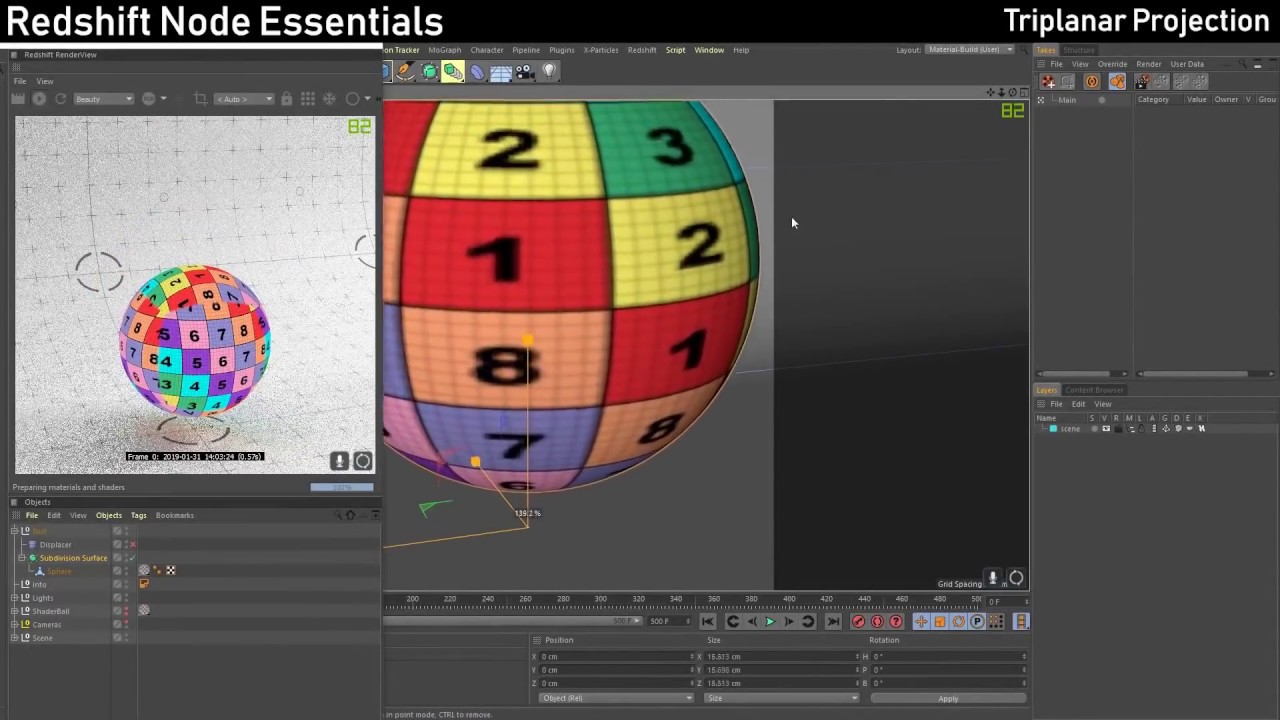Click the refresh render icon in RenderView
Viewport: 1280px width, 720px height.
tap(60, 99)
